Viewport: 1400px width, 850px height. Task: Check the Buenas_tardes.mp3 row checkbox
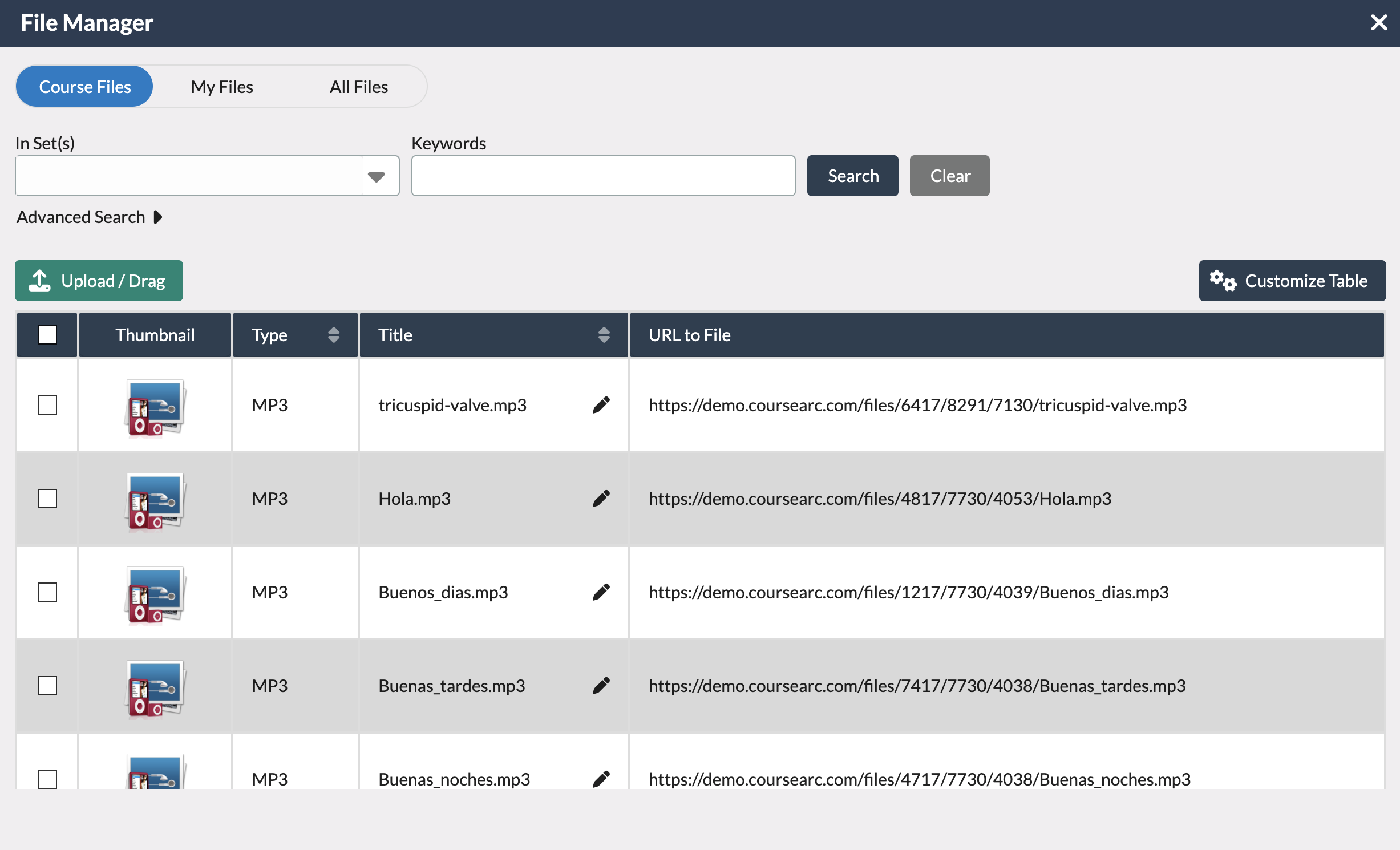coord(47,686)
